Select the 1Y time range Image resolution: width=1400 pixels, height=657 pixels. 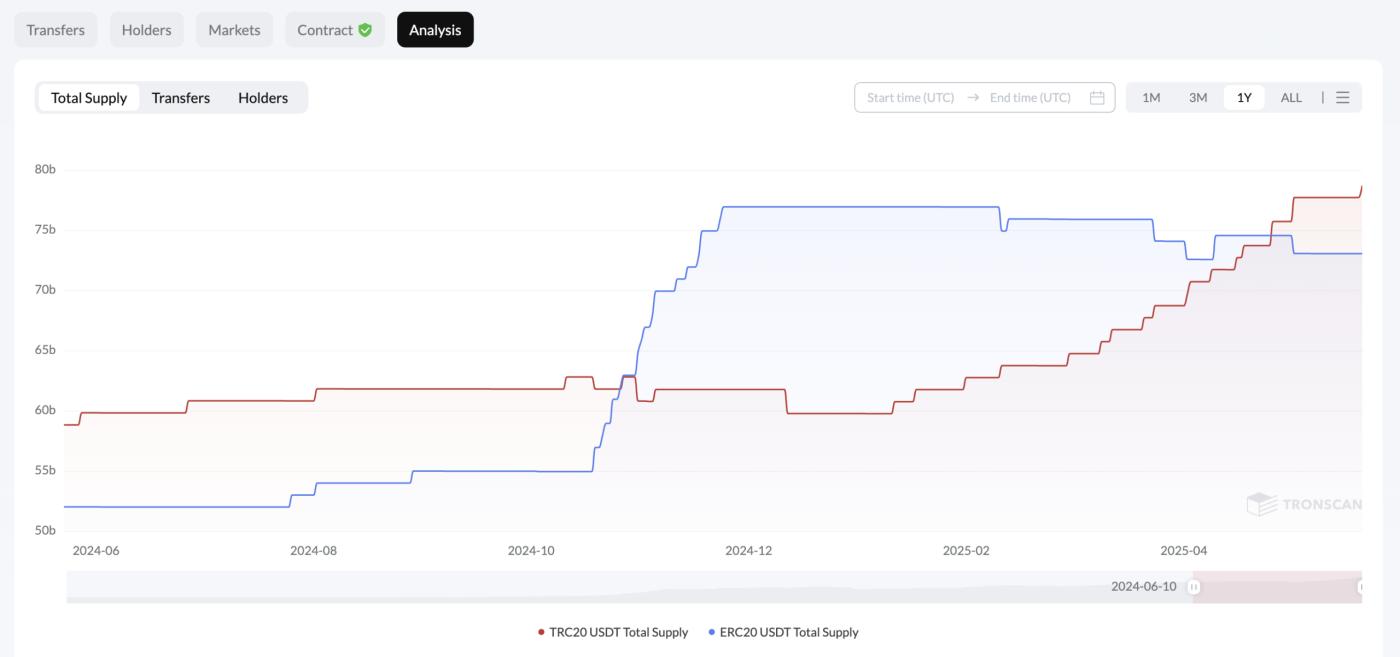coord(1244,97)
